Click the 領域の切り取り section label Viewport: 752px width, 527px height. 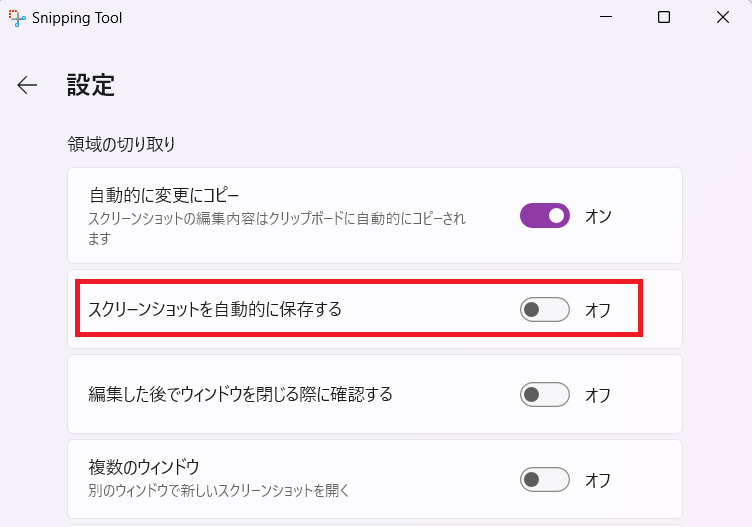(121, 144)
